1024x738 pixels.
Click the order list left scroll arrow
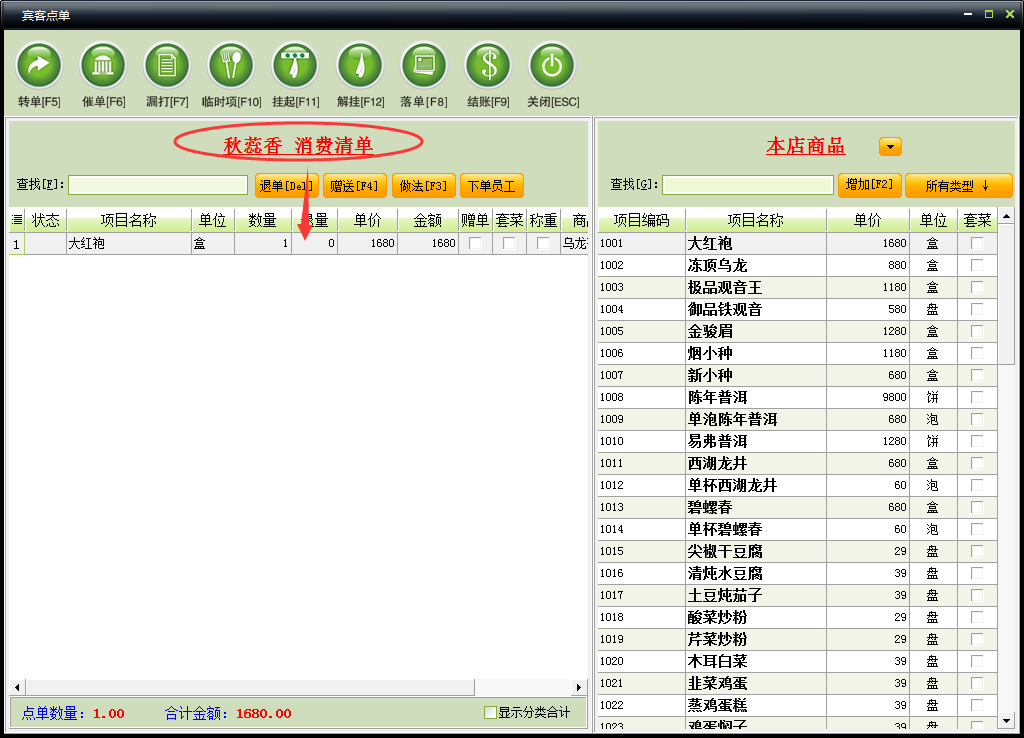pyautogui.click(x=17, y=687)
